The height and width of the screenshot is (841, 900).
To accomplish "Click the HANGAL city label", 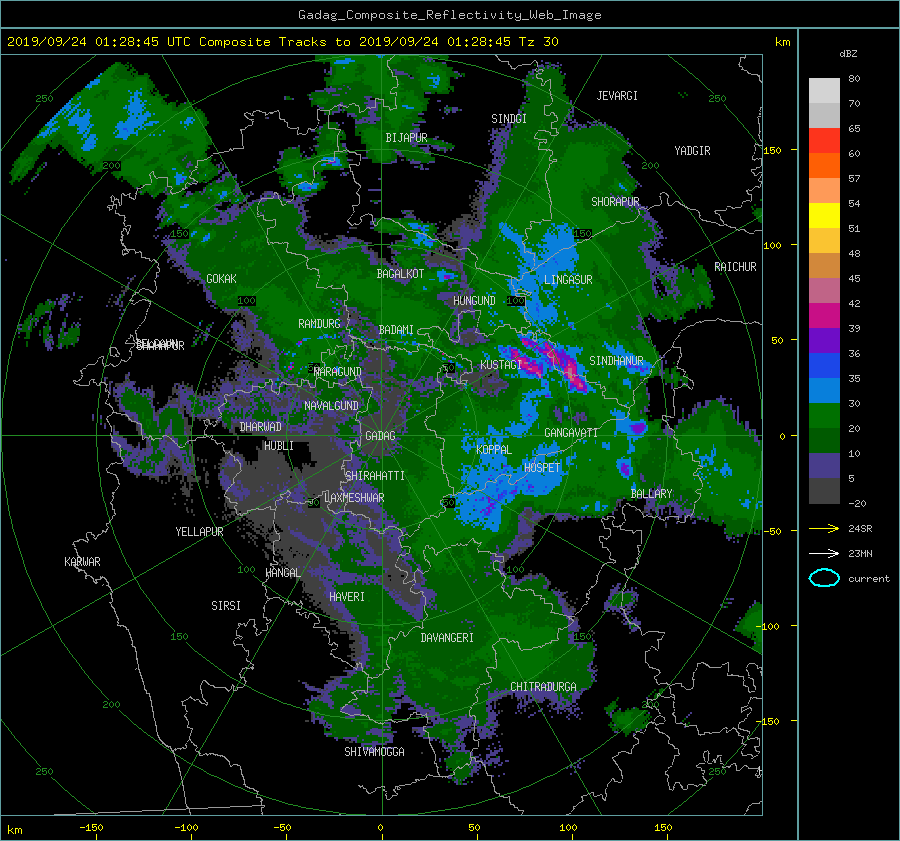I will click(x=283, y=573).
